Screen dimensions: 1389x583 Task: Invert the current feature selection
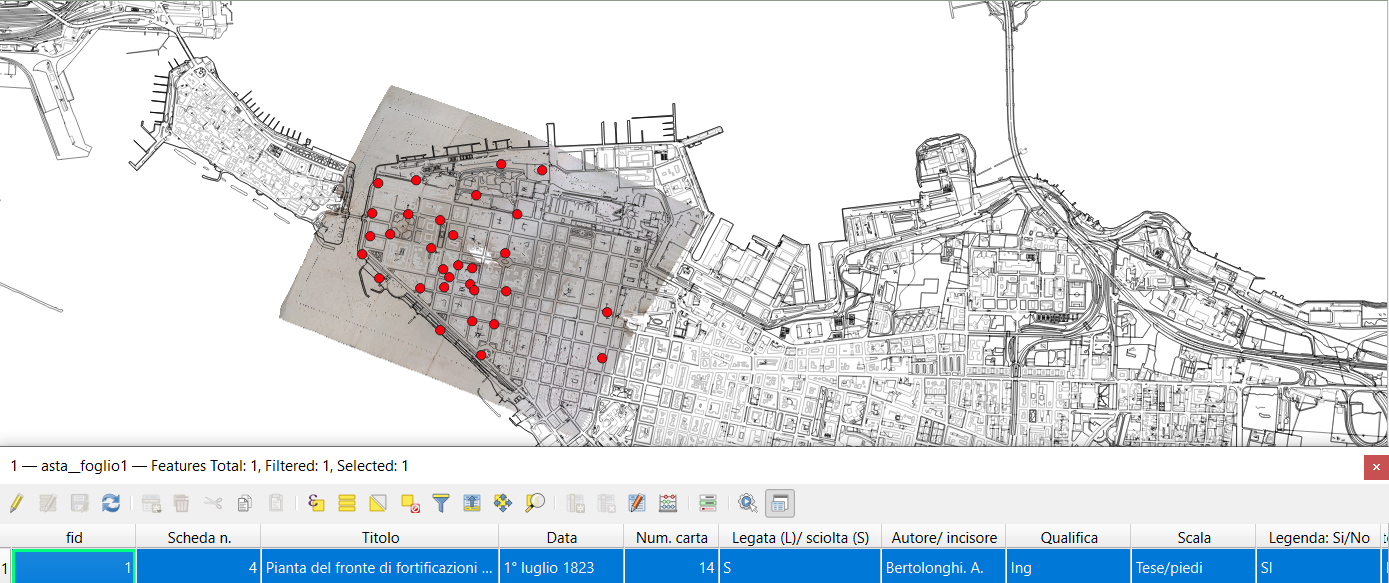[378, 503]
